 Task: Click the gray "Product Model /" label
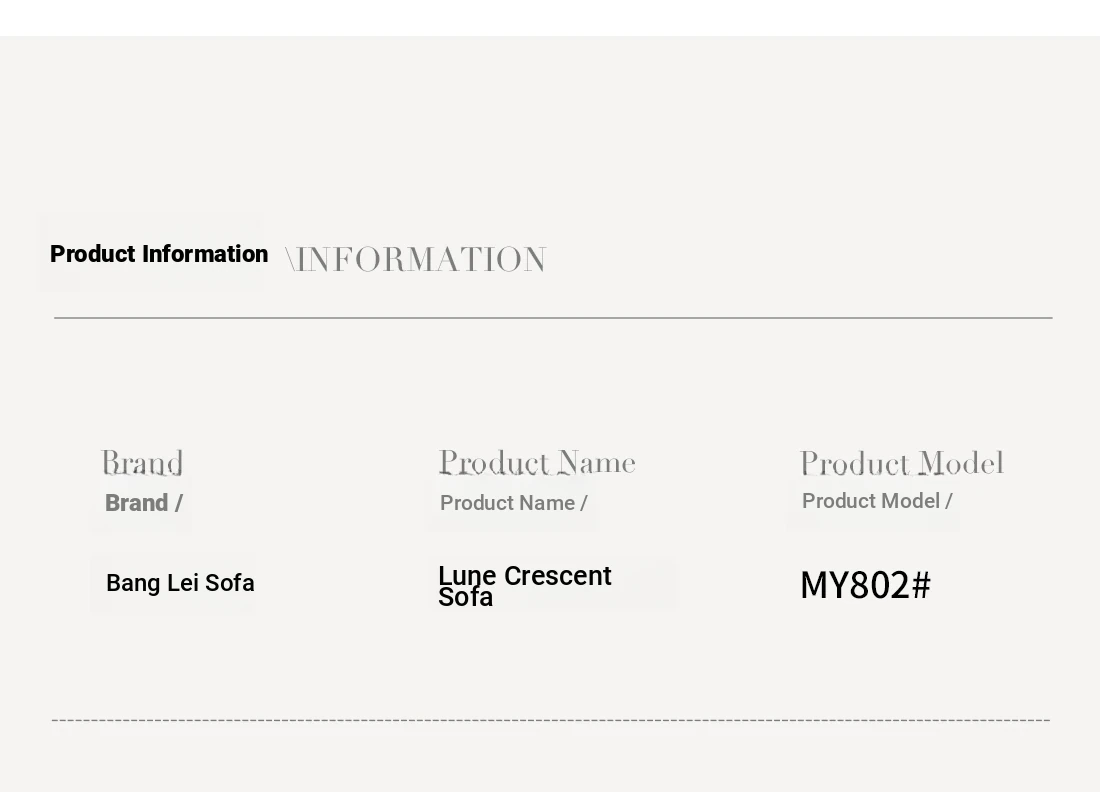877,501
